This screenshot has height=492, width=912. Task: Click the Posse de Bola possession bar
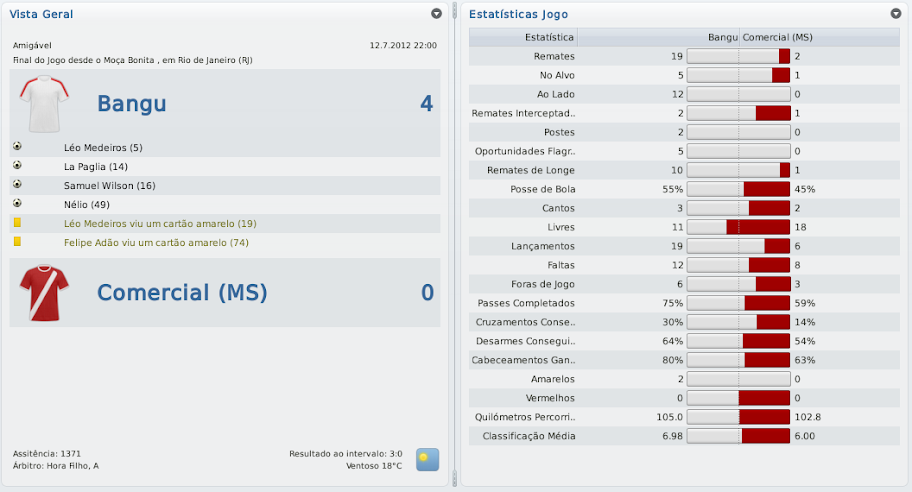tap(739, 189)
